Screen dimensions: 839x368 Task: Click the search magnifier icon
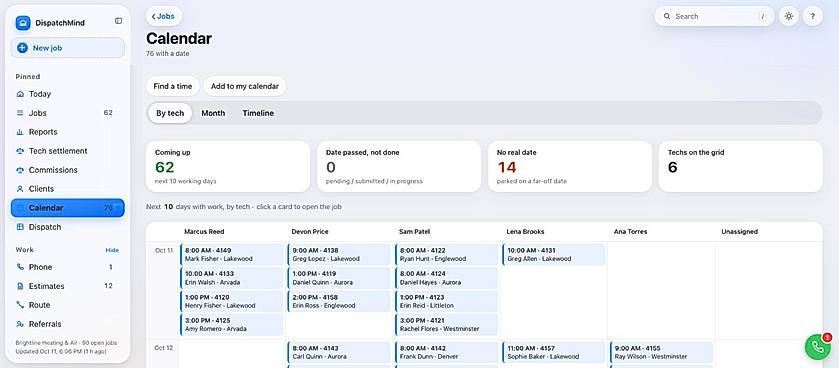pos(667,16)
